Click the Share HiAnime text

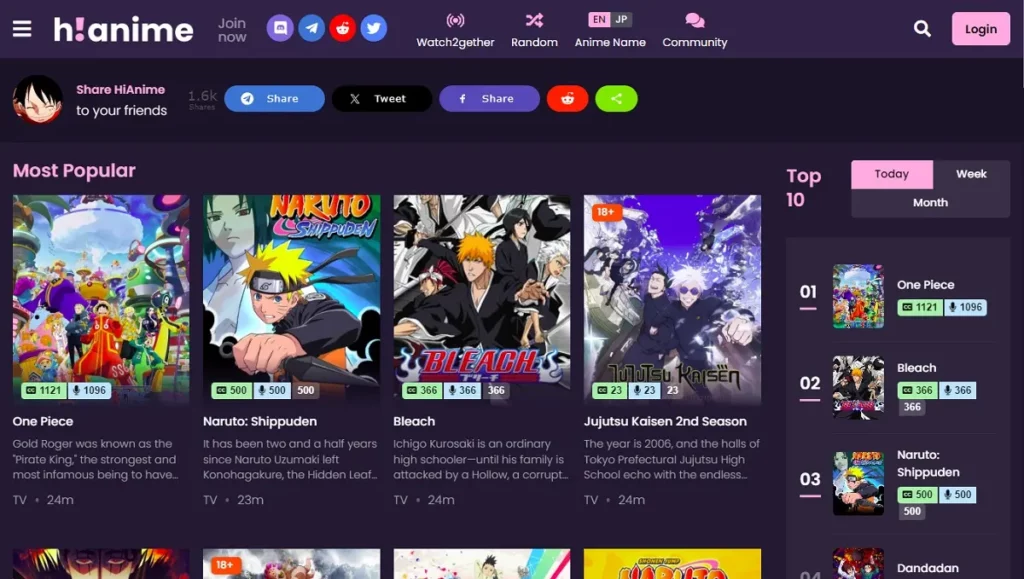pos(121,89)
